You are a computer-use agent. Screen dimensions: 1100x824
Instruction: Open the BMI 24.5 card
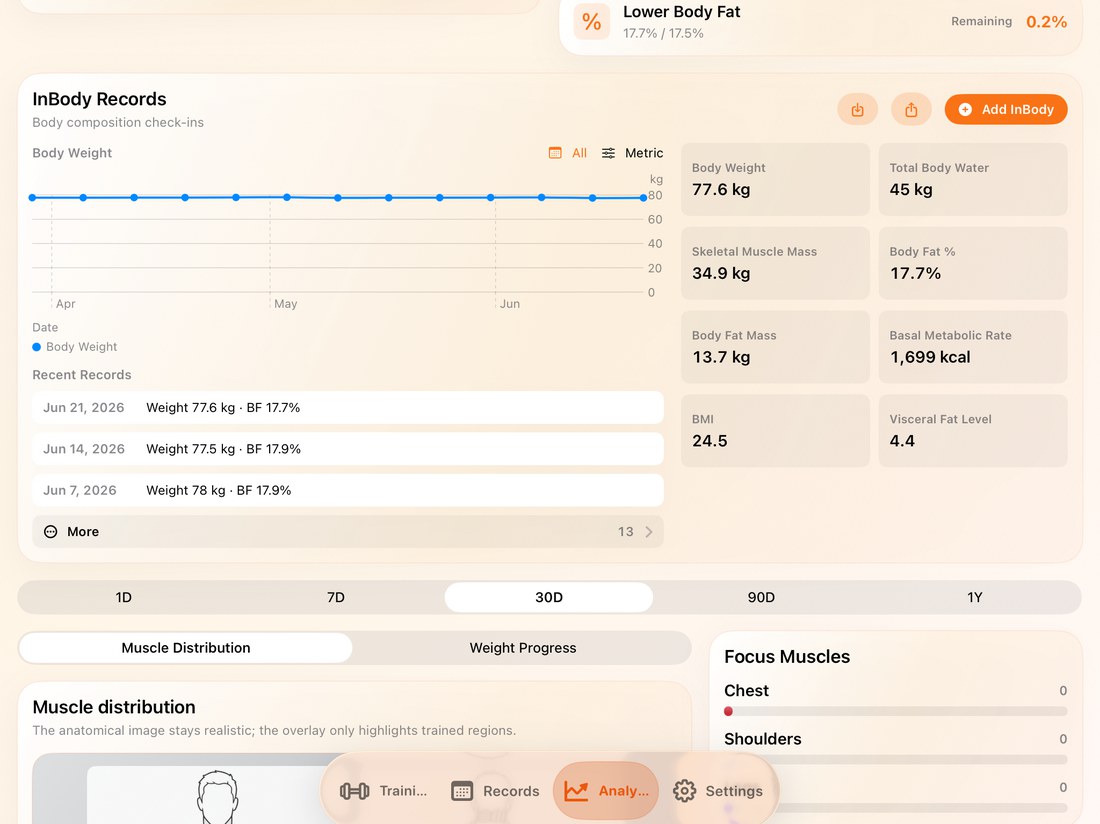click(775, 431)
